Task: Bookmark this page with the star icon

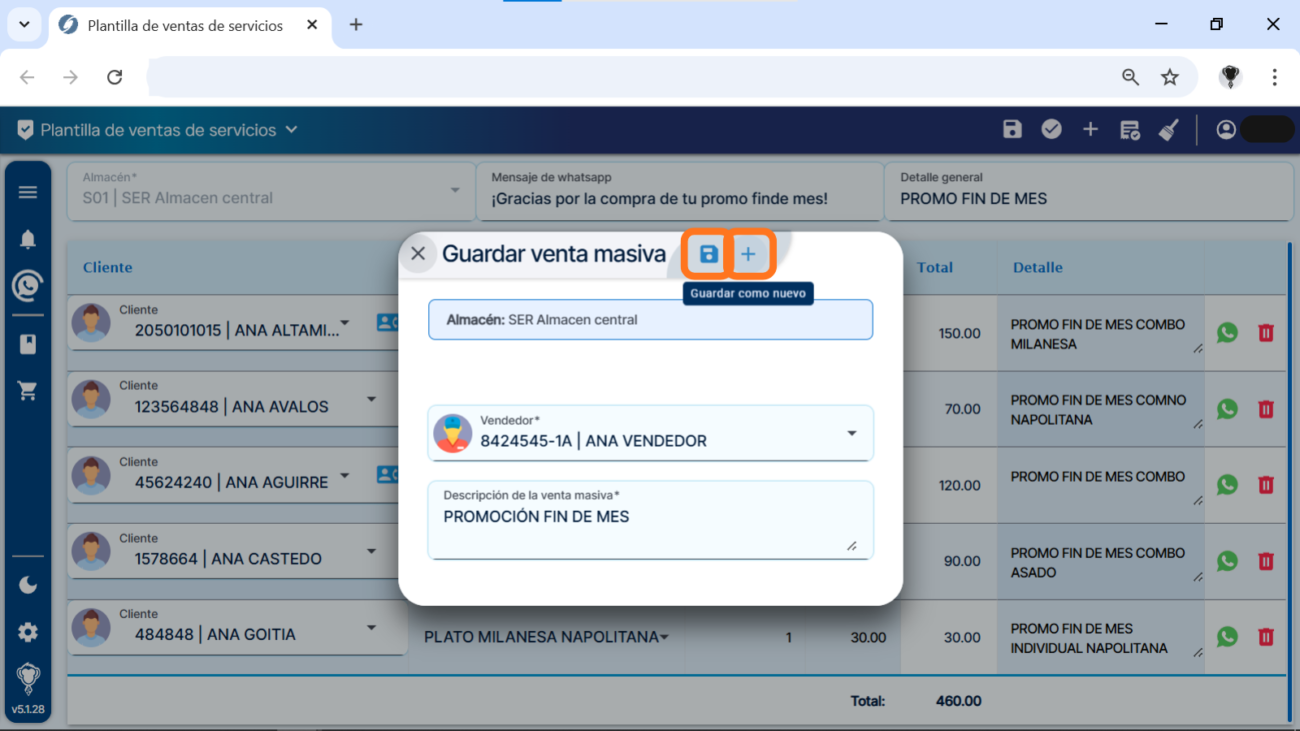Action: (x=1169, y=77)
